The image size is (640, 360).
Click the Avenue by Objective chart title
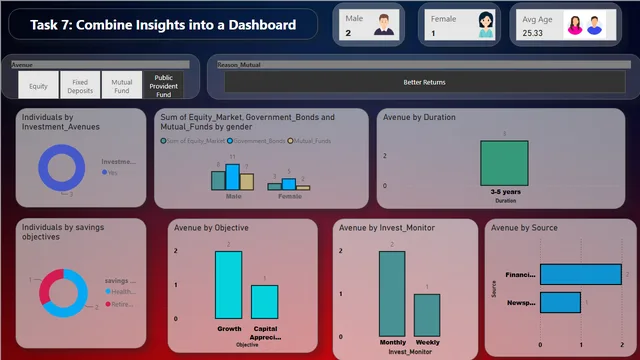tap(211, 228)
